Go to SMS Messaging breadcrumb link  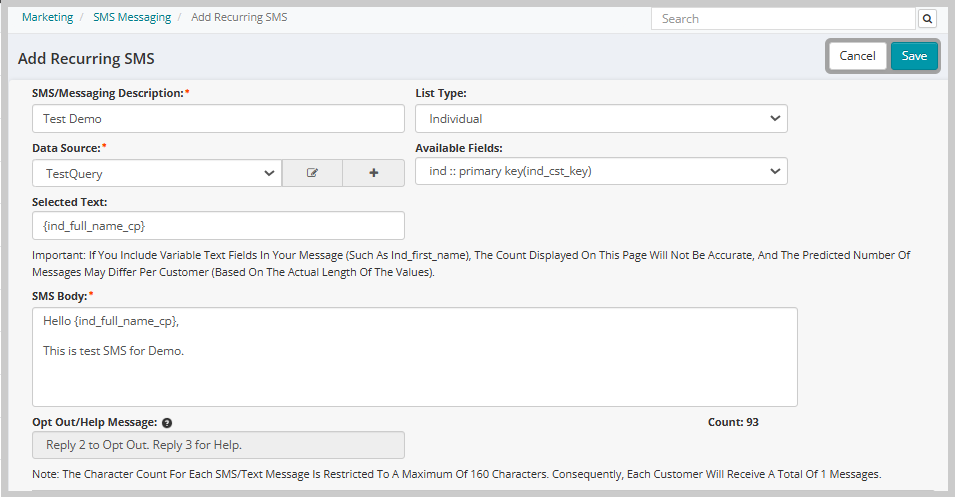[x=132, y=17]
